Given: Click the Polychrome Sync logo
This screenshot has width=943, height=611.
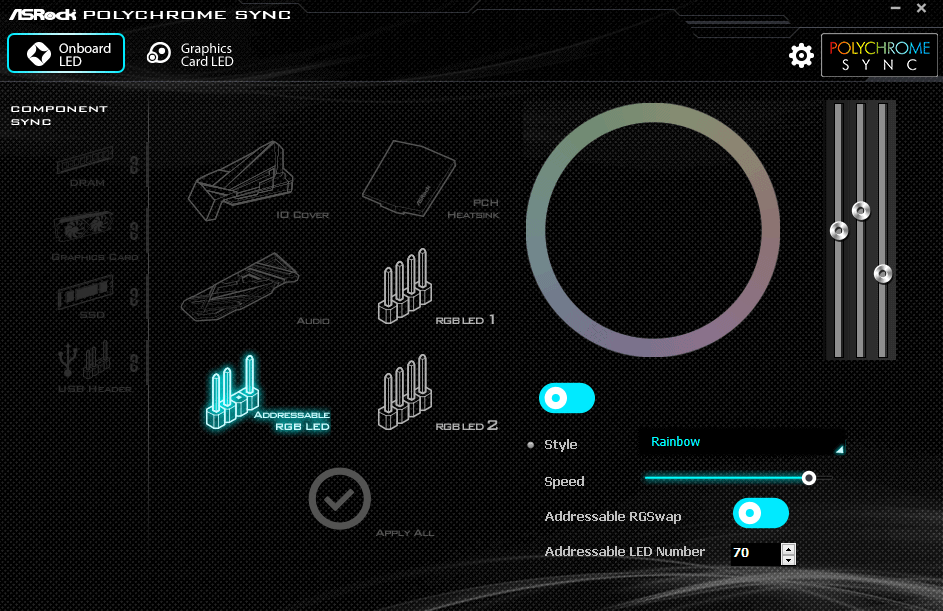Looking at the screenshot, I should (x=879, y=55).
